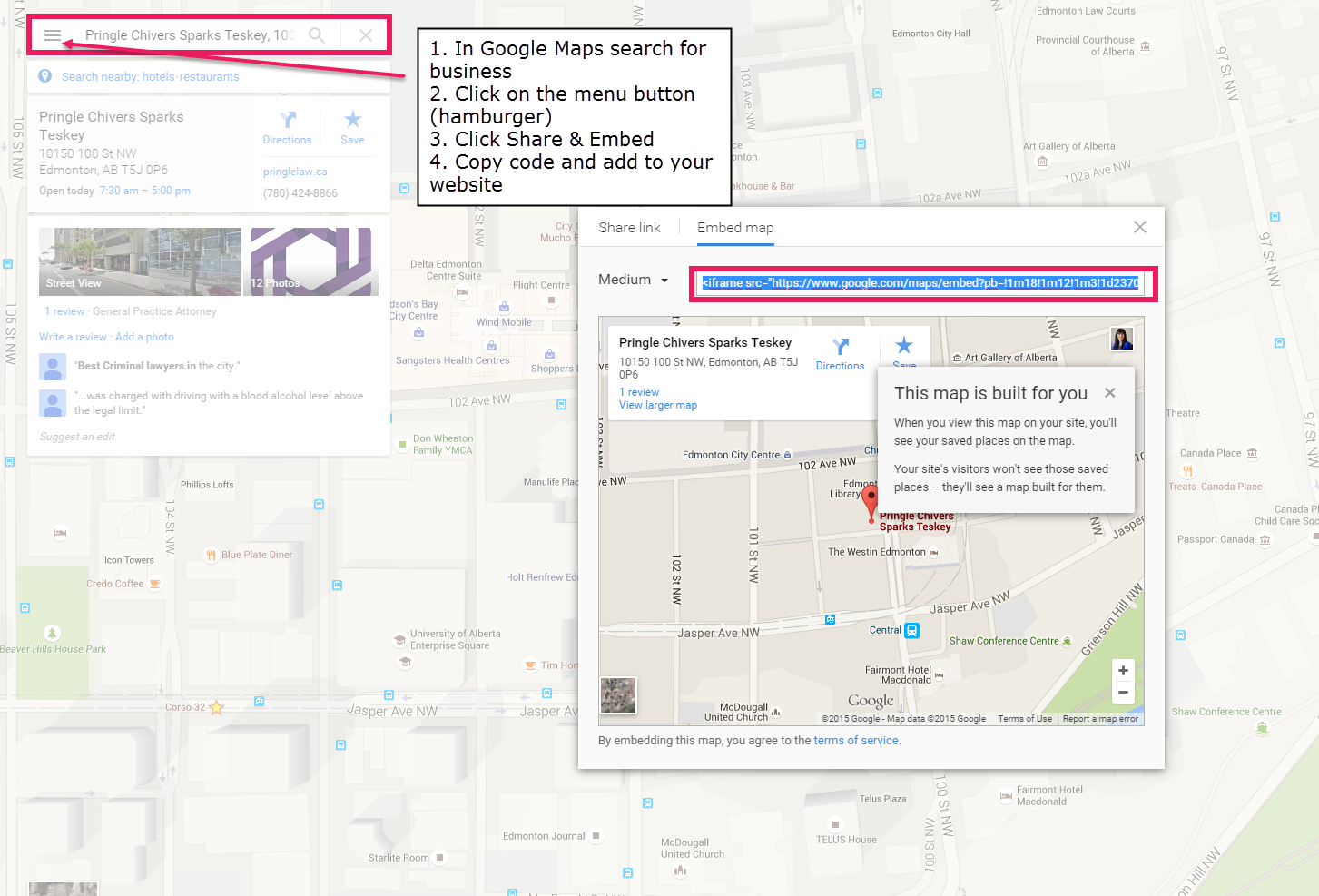Screen dimensions: 1319x896
Task: Dismiss the 'This map is built for you' popup
Action: [1109, 393]
